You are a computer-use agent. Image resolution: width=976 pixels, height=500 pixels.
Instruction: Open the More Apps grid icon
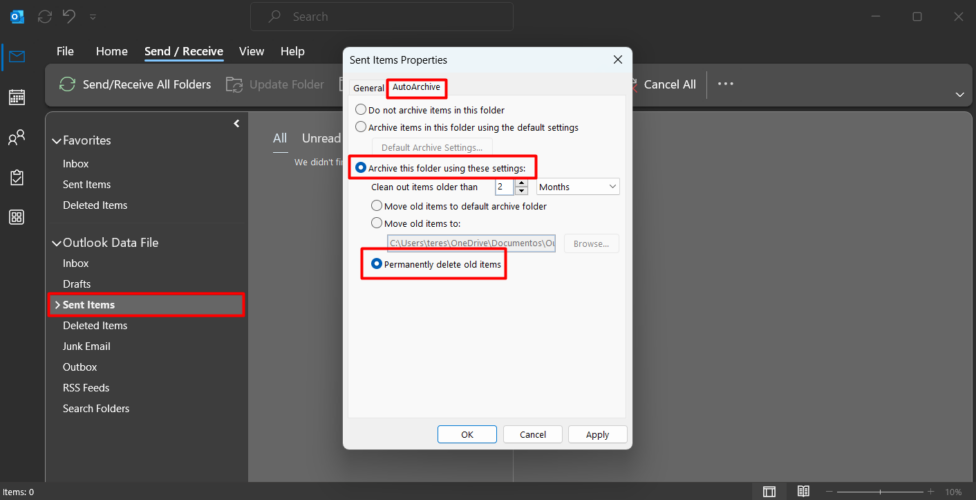[x=17, y=217]
